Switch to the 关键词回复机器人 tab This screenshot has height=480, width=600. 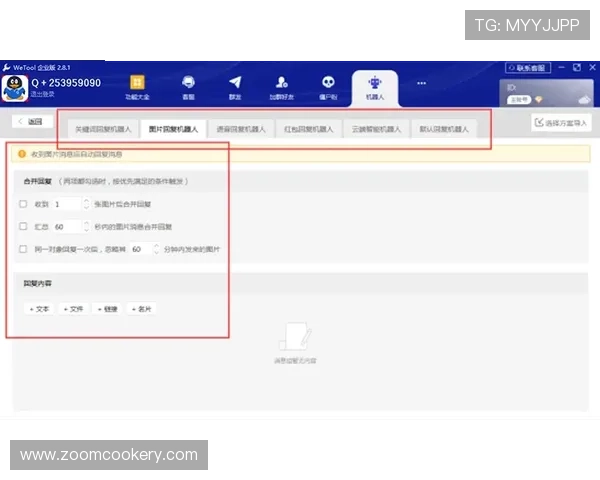click(x=103, y=129)
